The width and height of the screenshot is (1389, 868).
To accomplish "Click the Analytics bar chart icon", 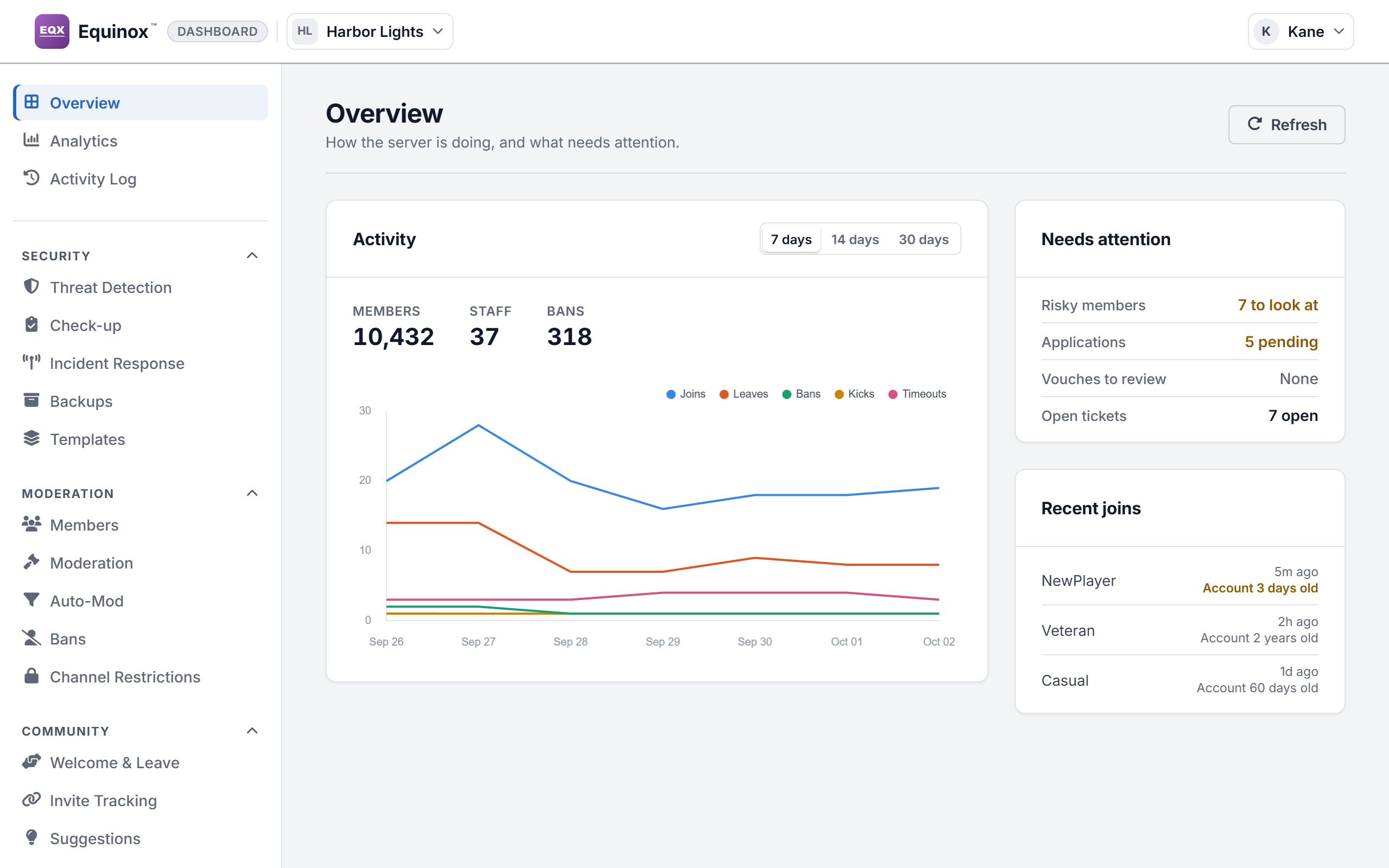I will [31, 140].
